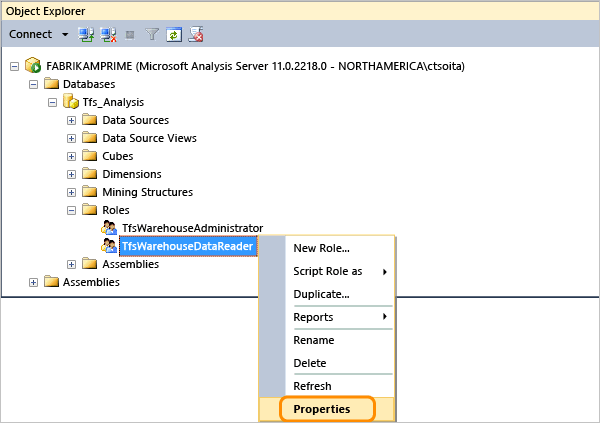Collapse the Roles folder
This screenshot has width=600, height=423.
point(71,210)
